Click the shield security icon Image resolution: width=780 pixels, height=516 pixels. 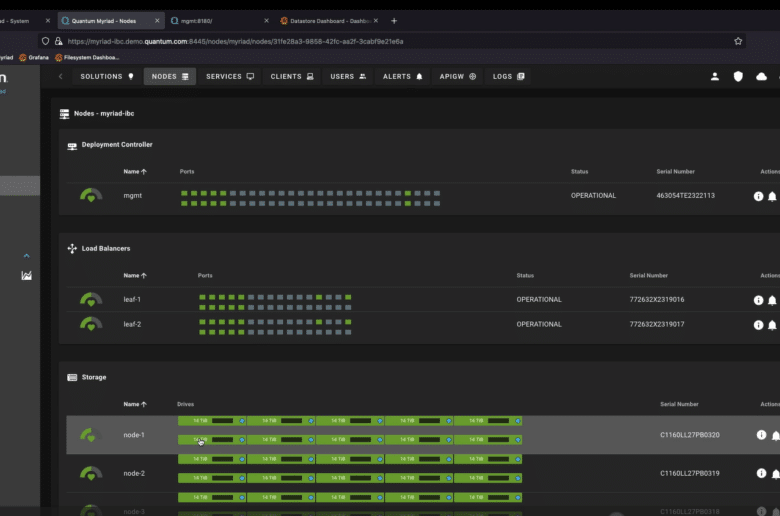[738, 76]
